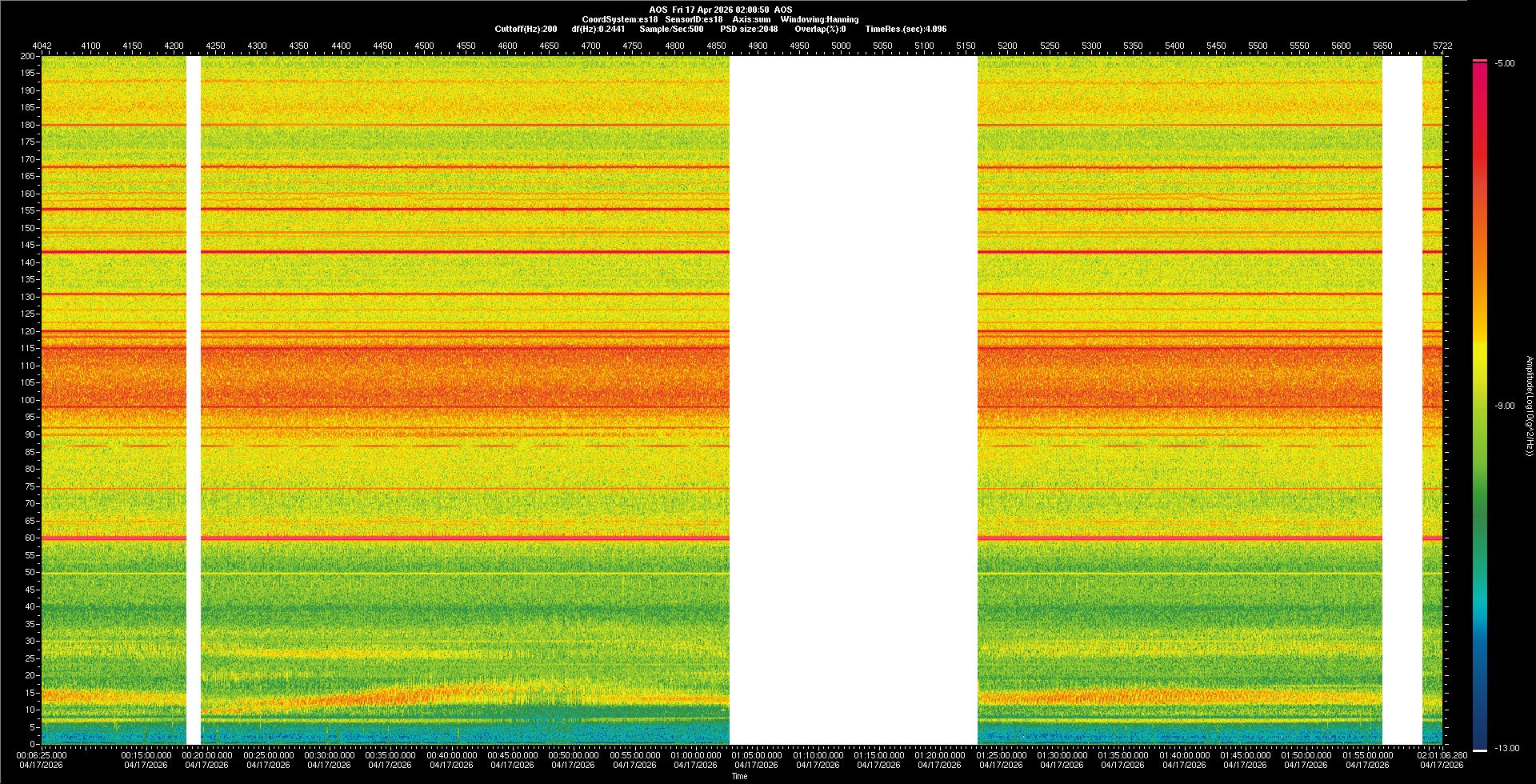Screen dimensions: 1536x784
Task: Click the -5.00 label at the colorbar top
Action: [x=1505, y=63]
